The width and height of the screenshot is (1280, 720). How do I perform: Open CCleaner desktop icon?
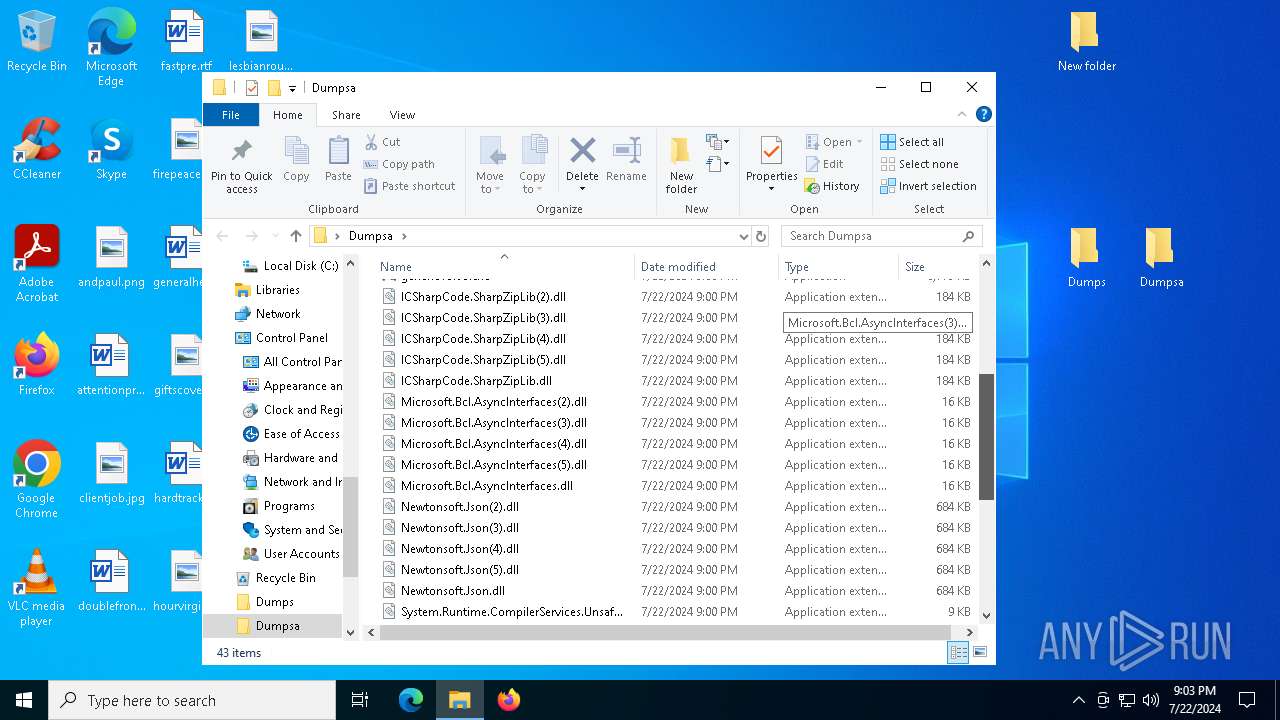tap(37, 150)
